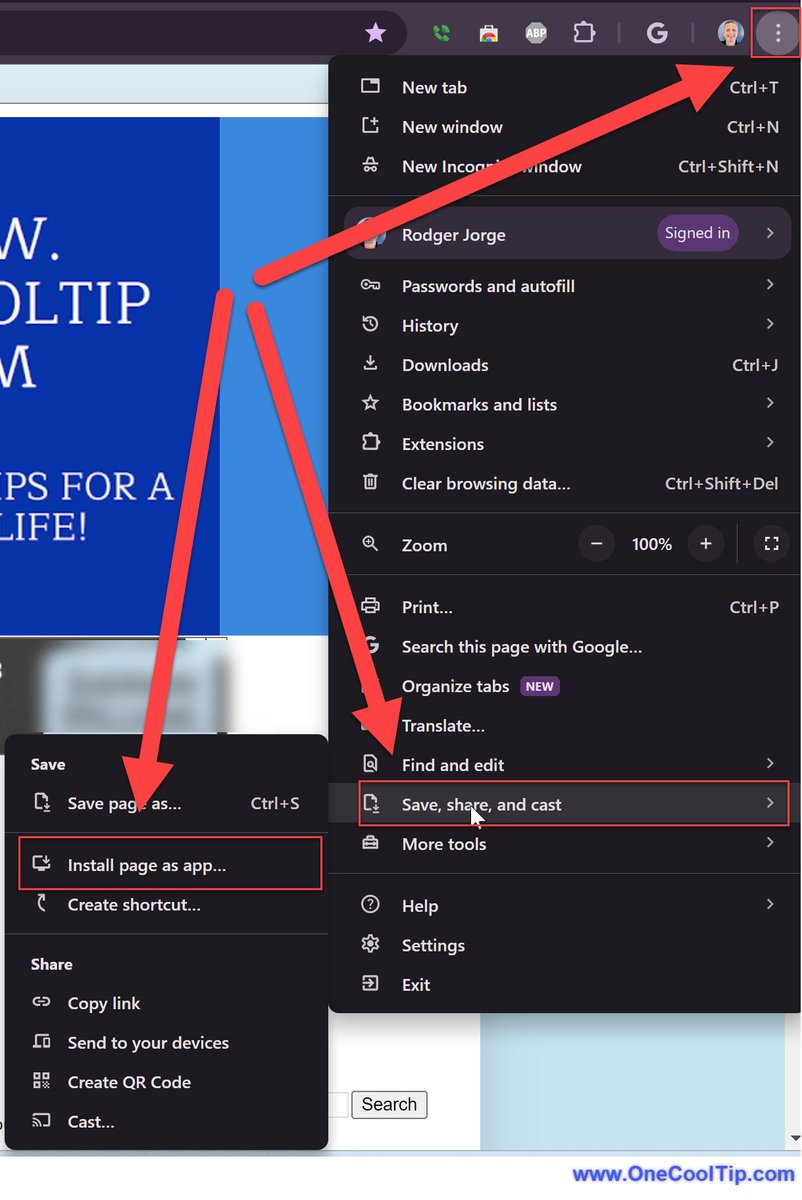Open the AdBlock Plus ABP extension icon
The height and width of the screenshot is (1200, 802).
(x=536, y=34)
